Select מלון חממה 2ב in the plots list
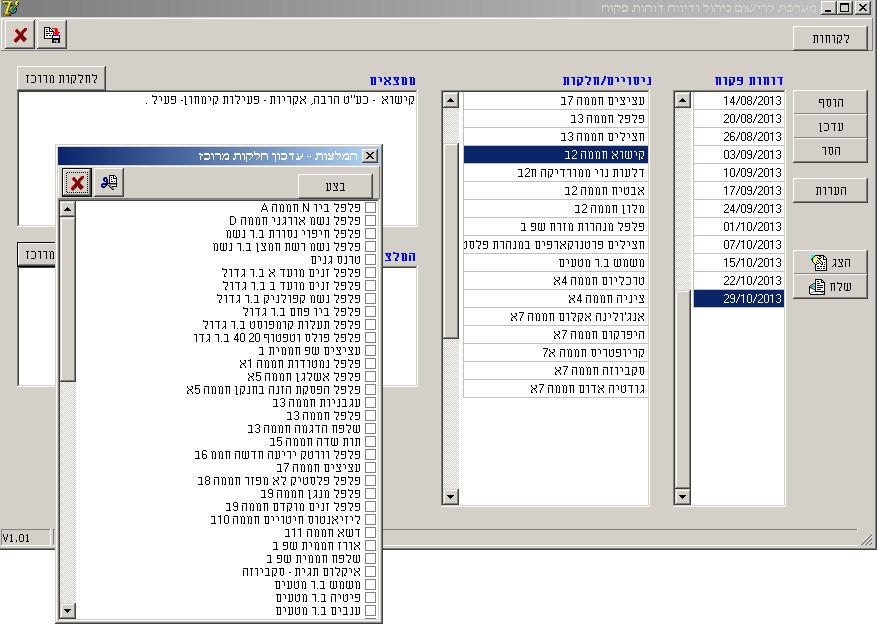The height and width of the screenshot is (627, 877). pos(555,209)
